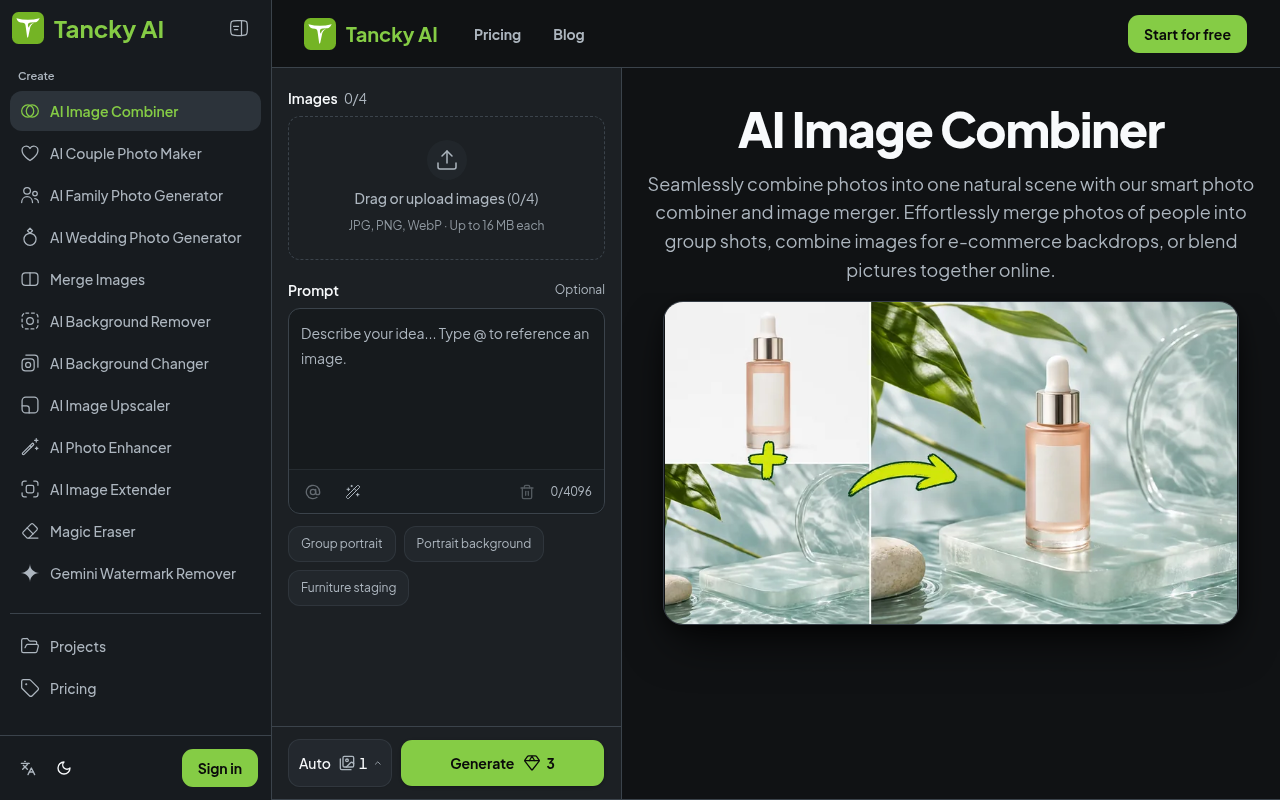This screenshot has height=800, width=1280.
Task: Click the serum bottle combined preview image
Action: pos(951,463)
